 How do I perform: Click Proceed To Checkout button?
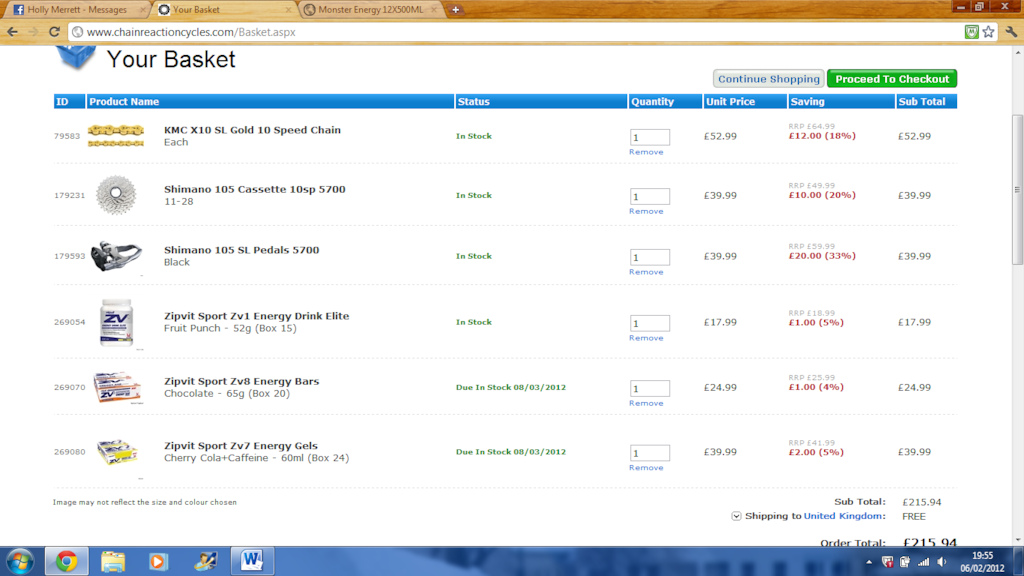[x=892, y=79]
